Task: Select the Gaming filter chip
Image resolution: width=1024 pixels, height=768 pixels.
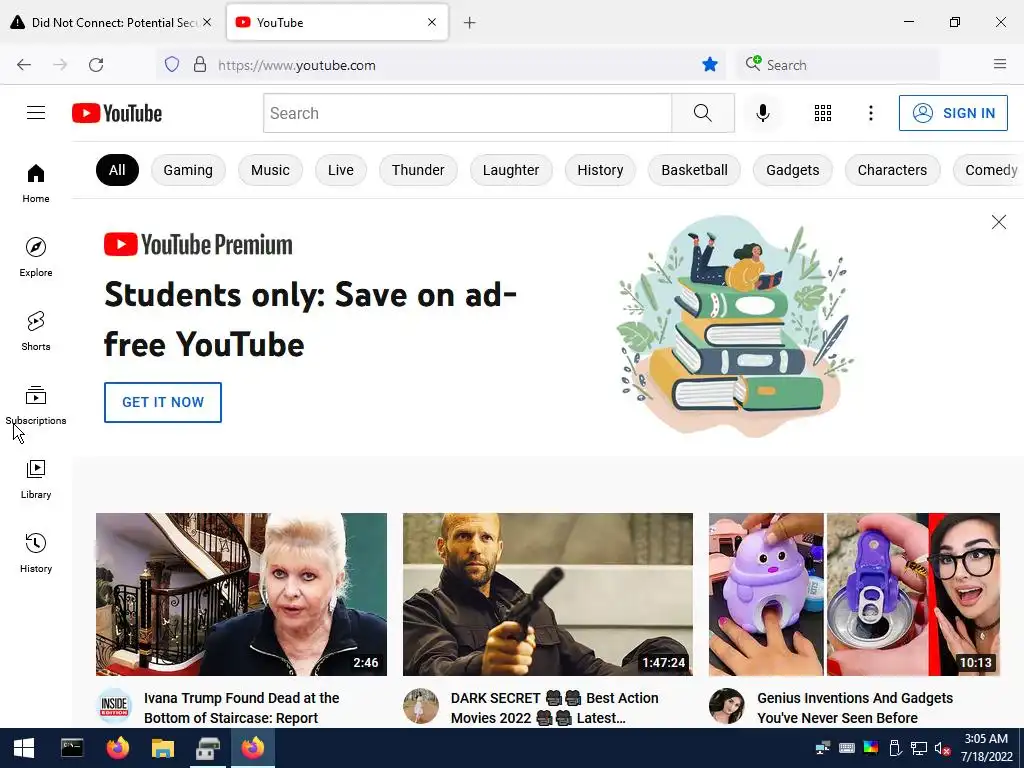Action: tap(188, 170)
